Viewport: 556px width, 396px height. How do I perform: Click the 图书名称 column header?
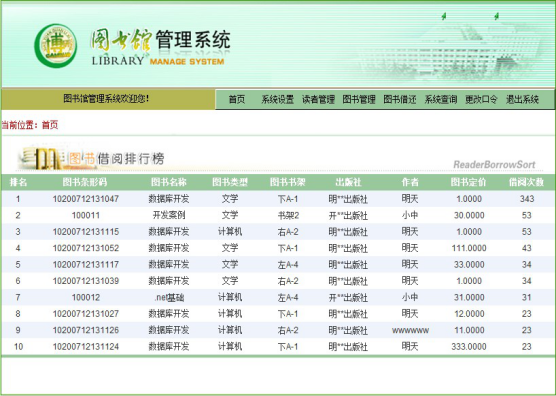pos(169,182)
